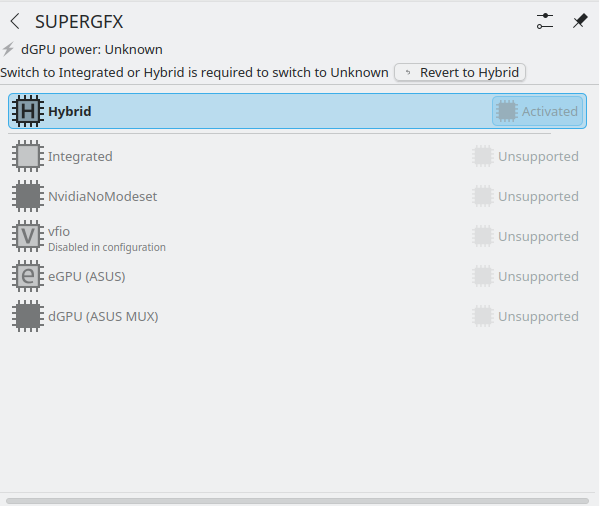Click the Integrated mode chip icon
The width and height of the screenshot is (600, 506).
(x=28, y=156)
